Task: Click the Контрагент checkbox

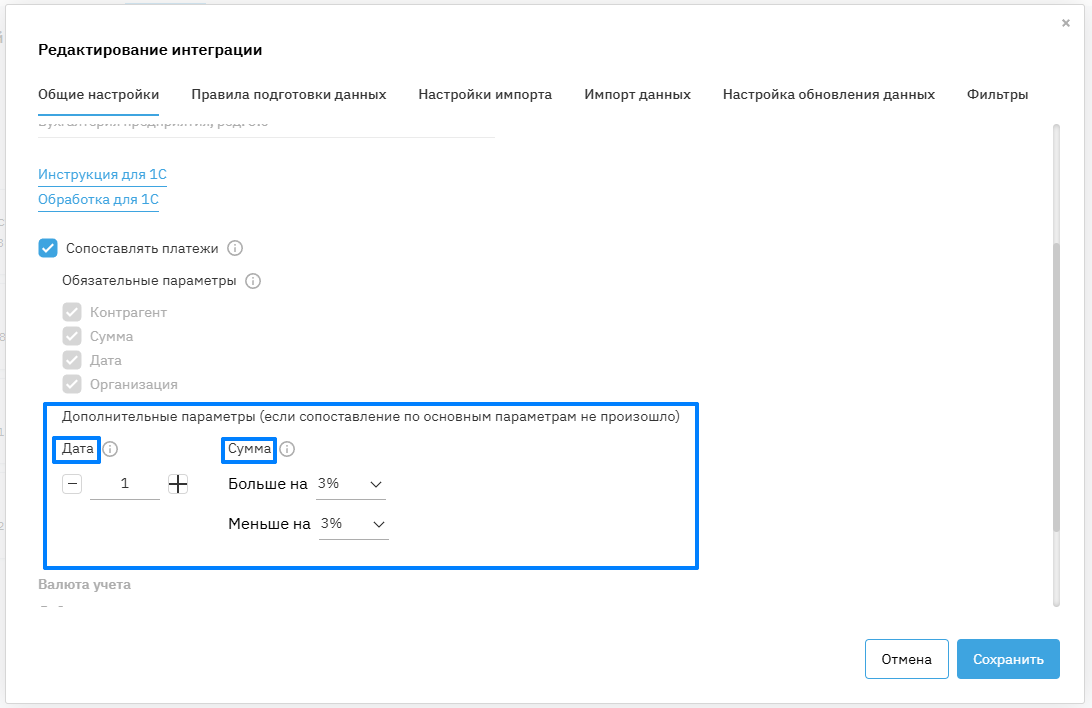Action: click(x=72, y=312)
